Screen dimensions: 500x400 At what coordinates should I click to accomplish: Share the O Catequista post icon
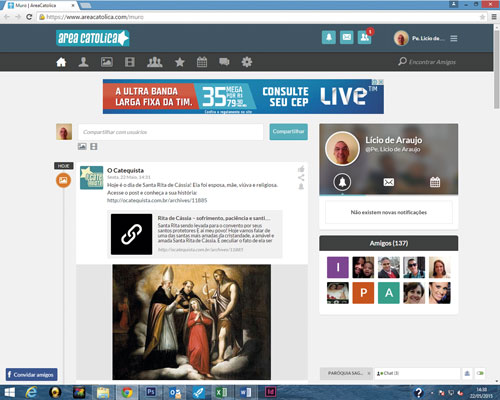tap(301, 177)
